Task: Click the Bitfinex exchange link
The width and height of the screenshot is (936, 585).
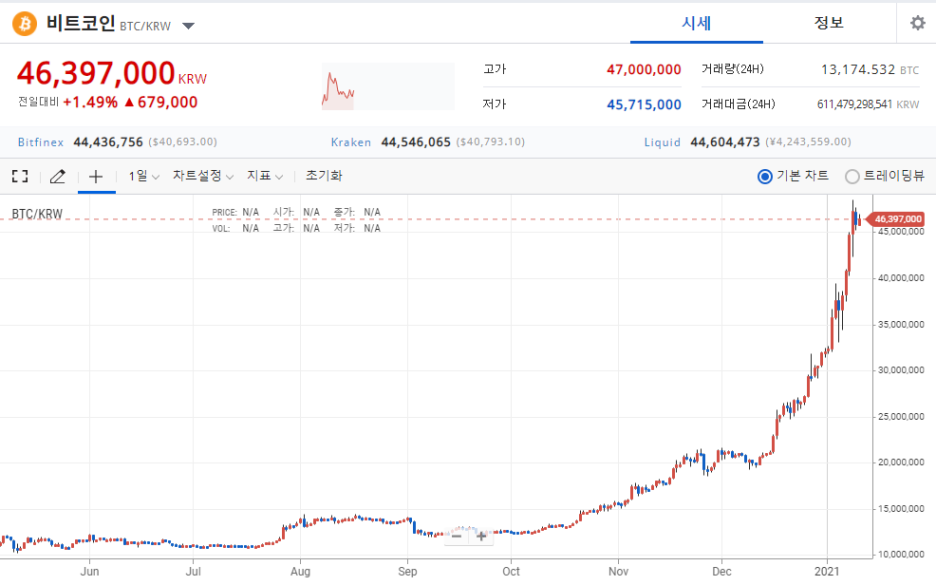Action: [41, 142]
